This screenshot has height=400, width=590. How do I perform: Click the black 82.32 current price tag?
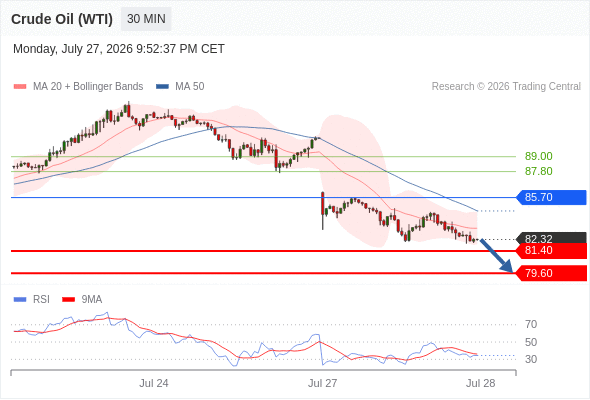point(551,238)
